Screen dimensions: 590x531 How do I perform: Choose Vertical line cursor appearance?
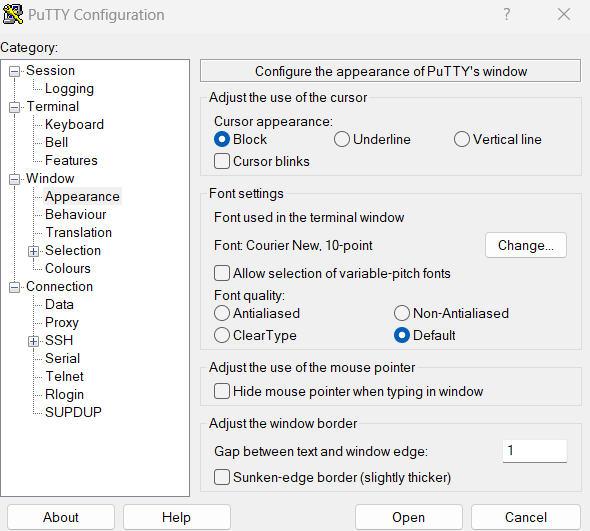click(x=462, y=139)
